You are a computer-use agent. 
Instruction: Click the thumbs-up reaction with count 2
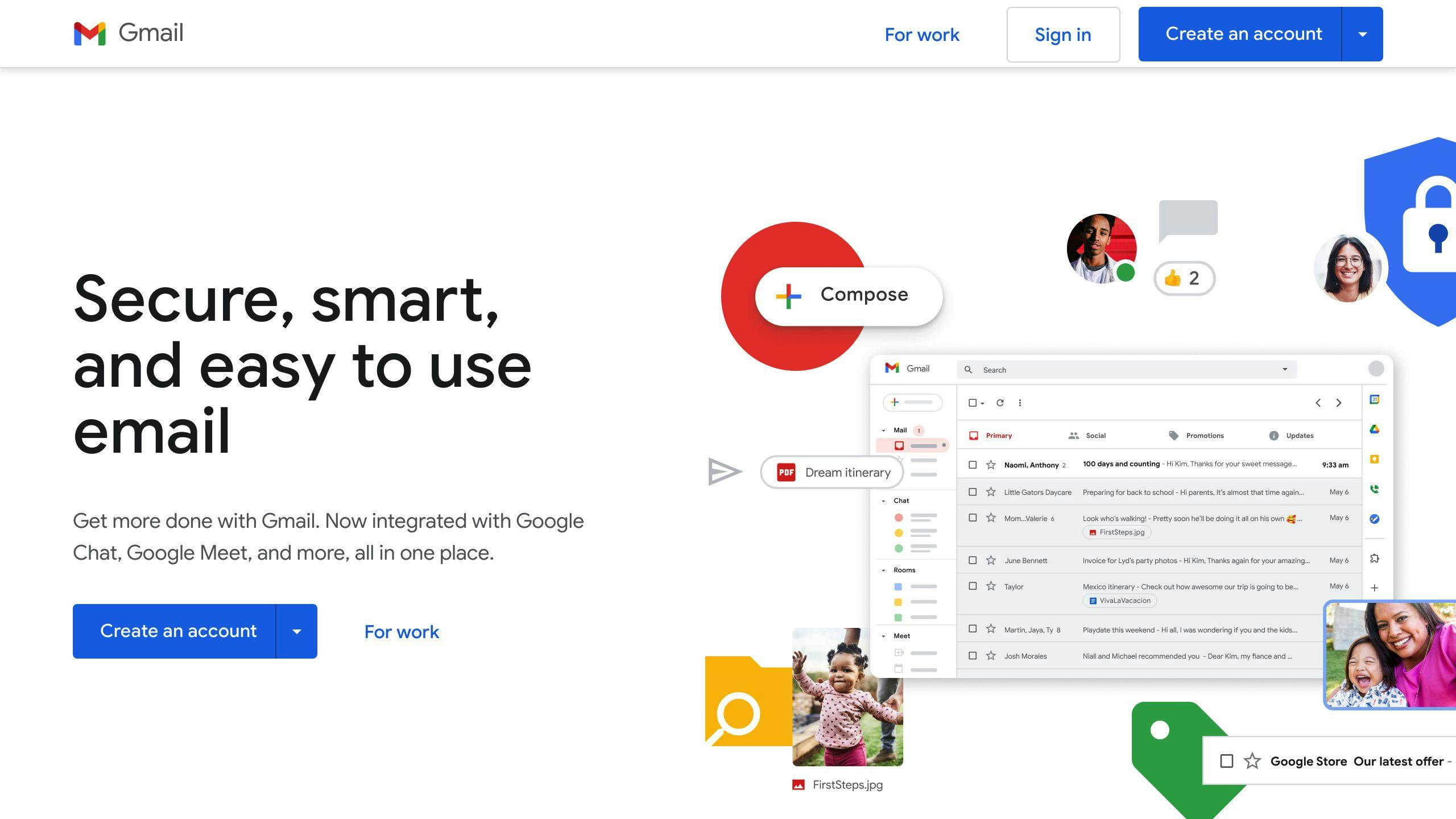coord(1184,278)
